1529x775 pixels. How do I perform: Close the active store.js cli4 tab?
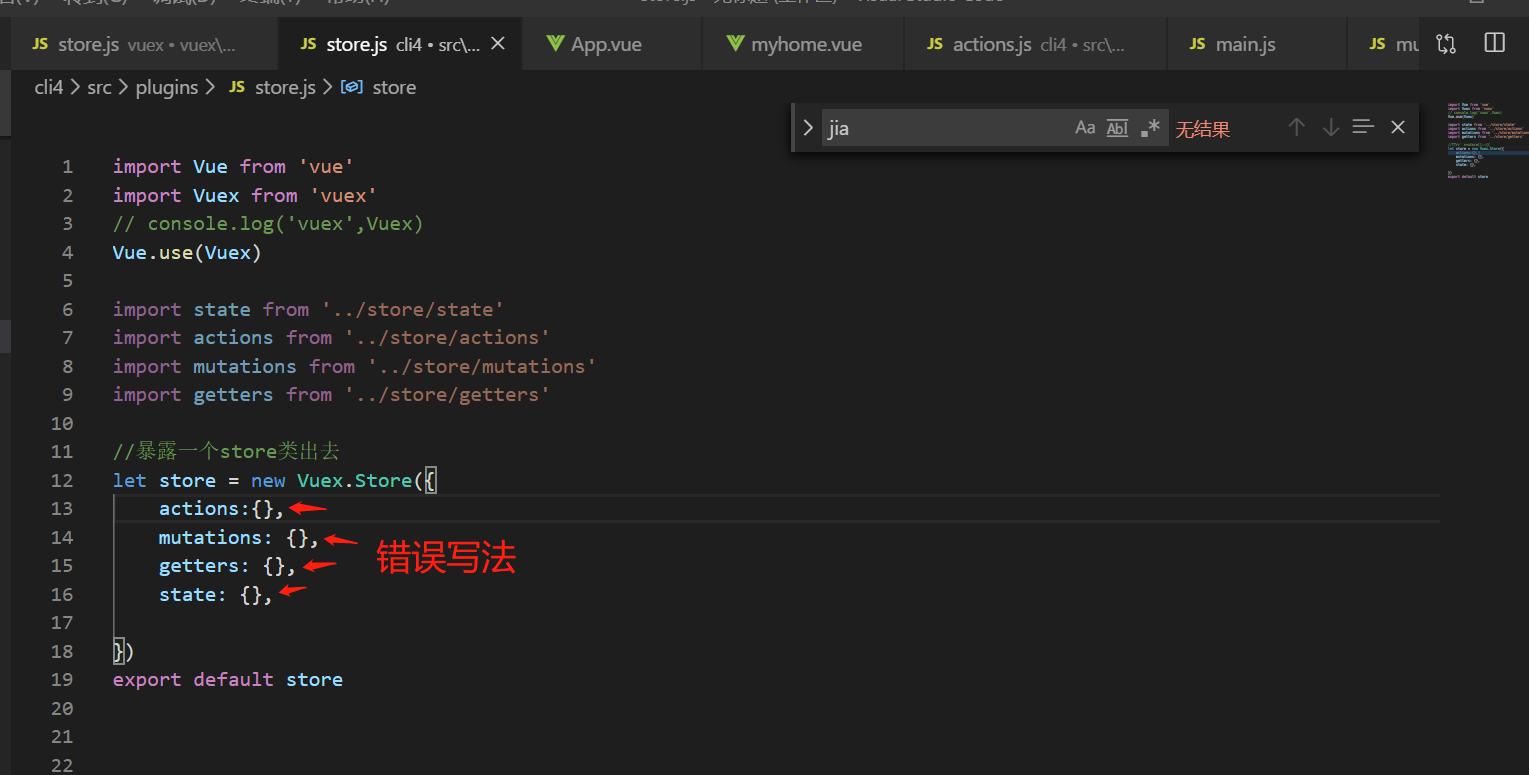tap(498, 44)
